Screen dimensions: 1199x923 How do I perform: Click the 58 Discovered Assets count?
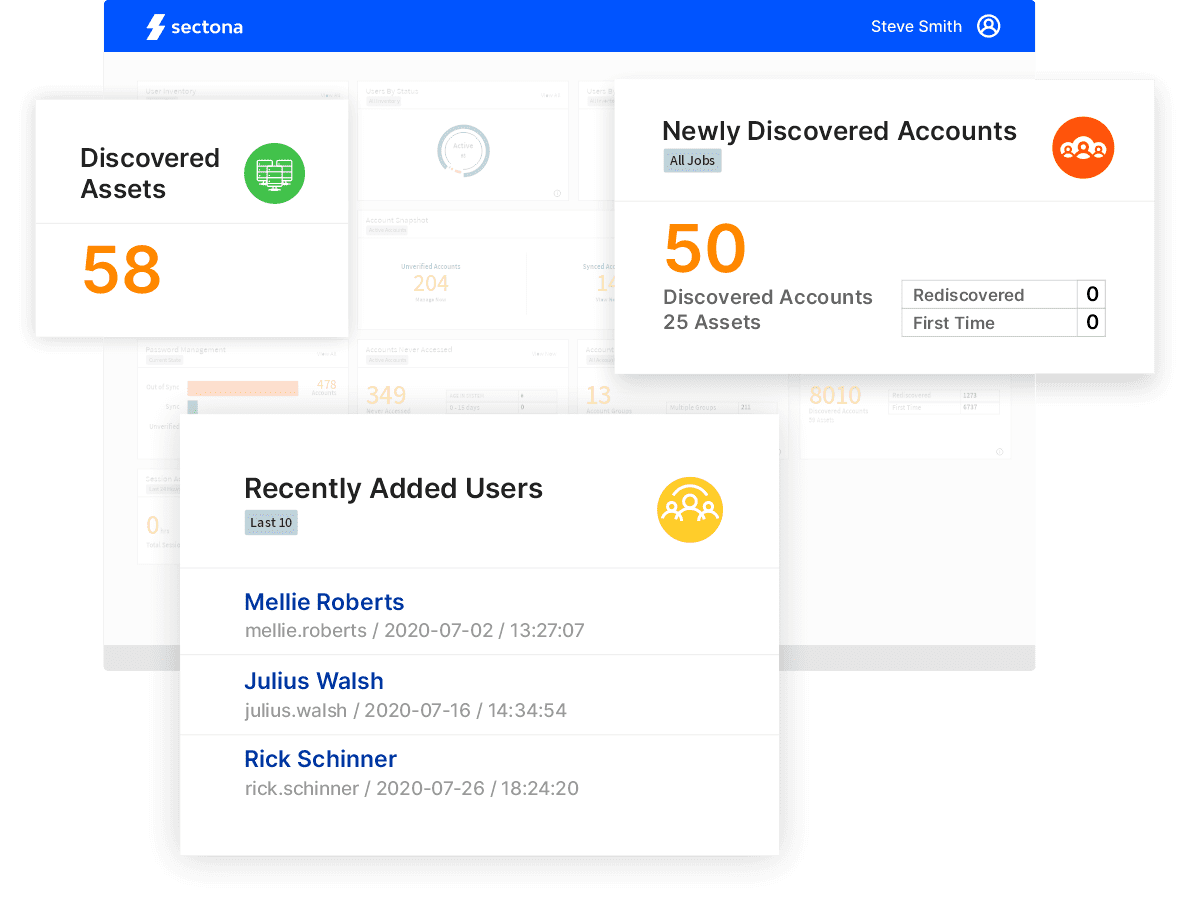pos(121,270)
